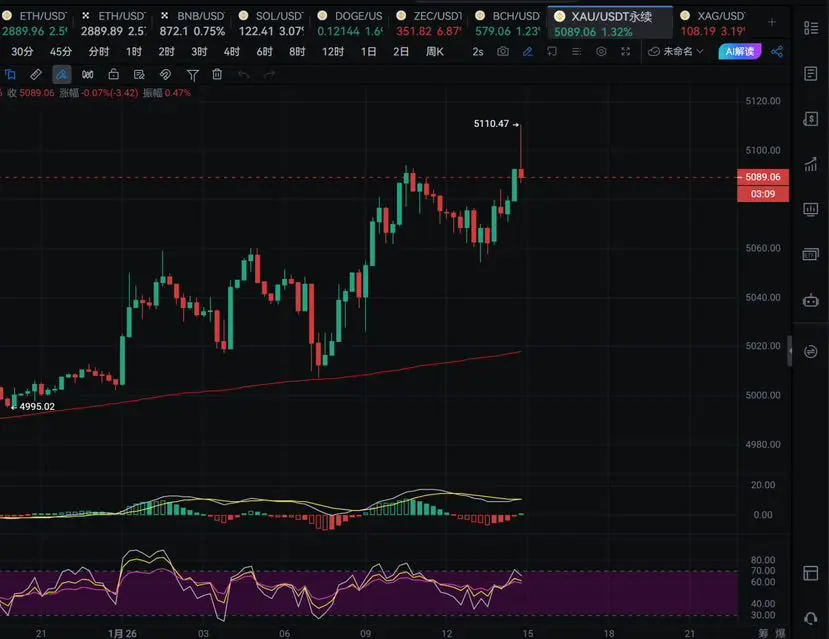This screenshot has height=639, width=829.
Task: Select the 分时 timeframe
Action: (x=99, y=51)
